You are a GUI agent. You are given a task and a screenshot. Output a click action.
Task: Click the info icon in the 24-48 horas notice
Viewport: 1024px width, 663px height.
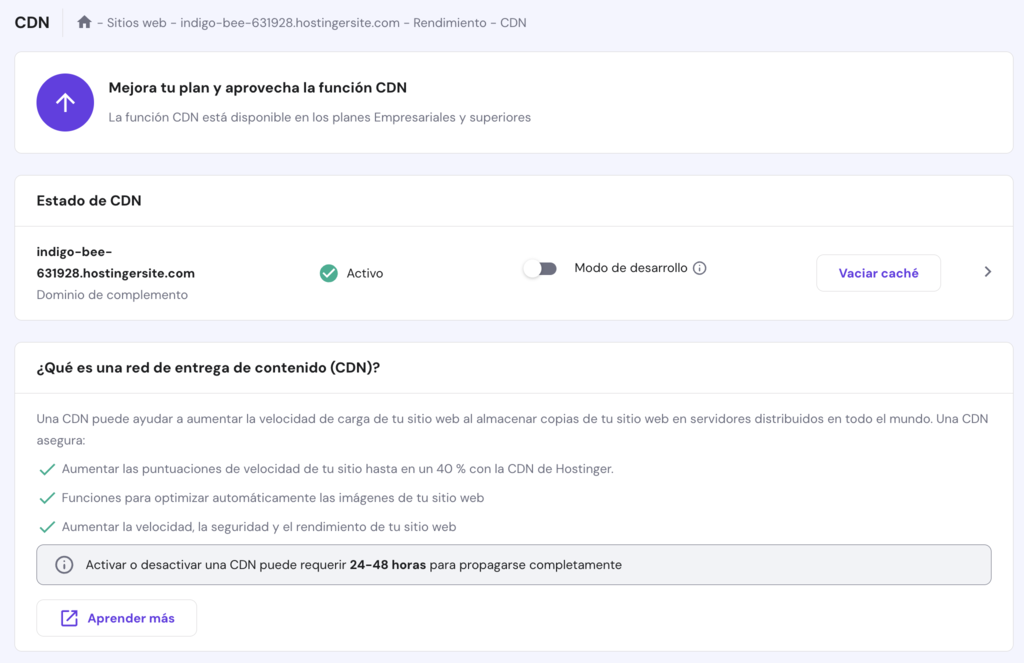[x=64, y=565]
